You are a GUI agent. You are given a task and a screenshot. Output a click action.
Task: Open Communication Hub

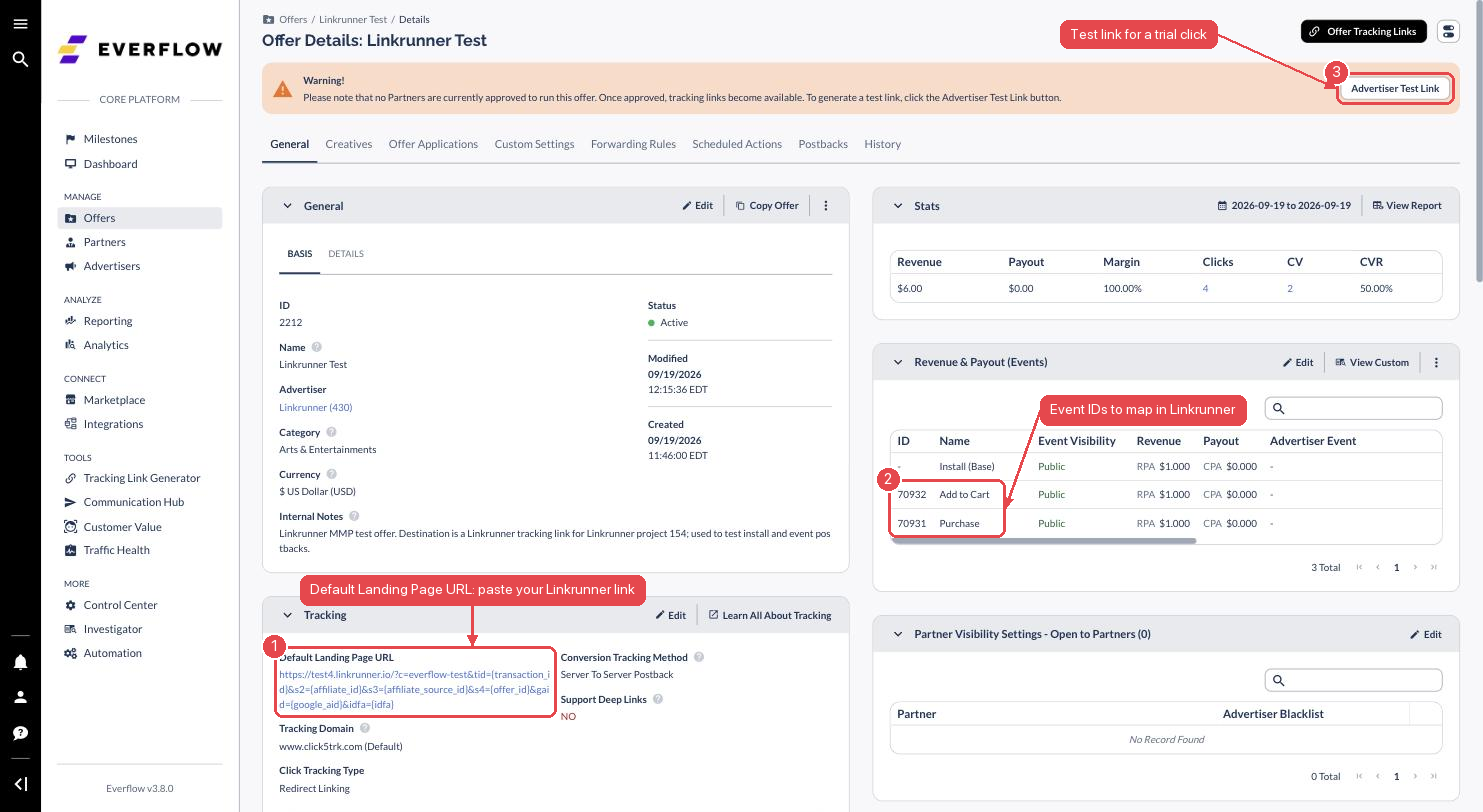click(x=133, y=502)
